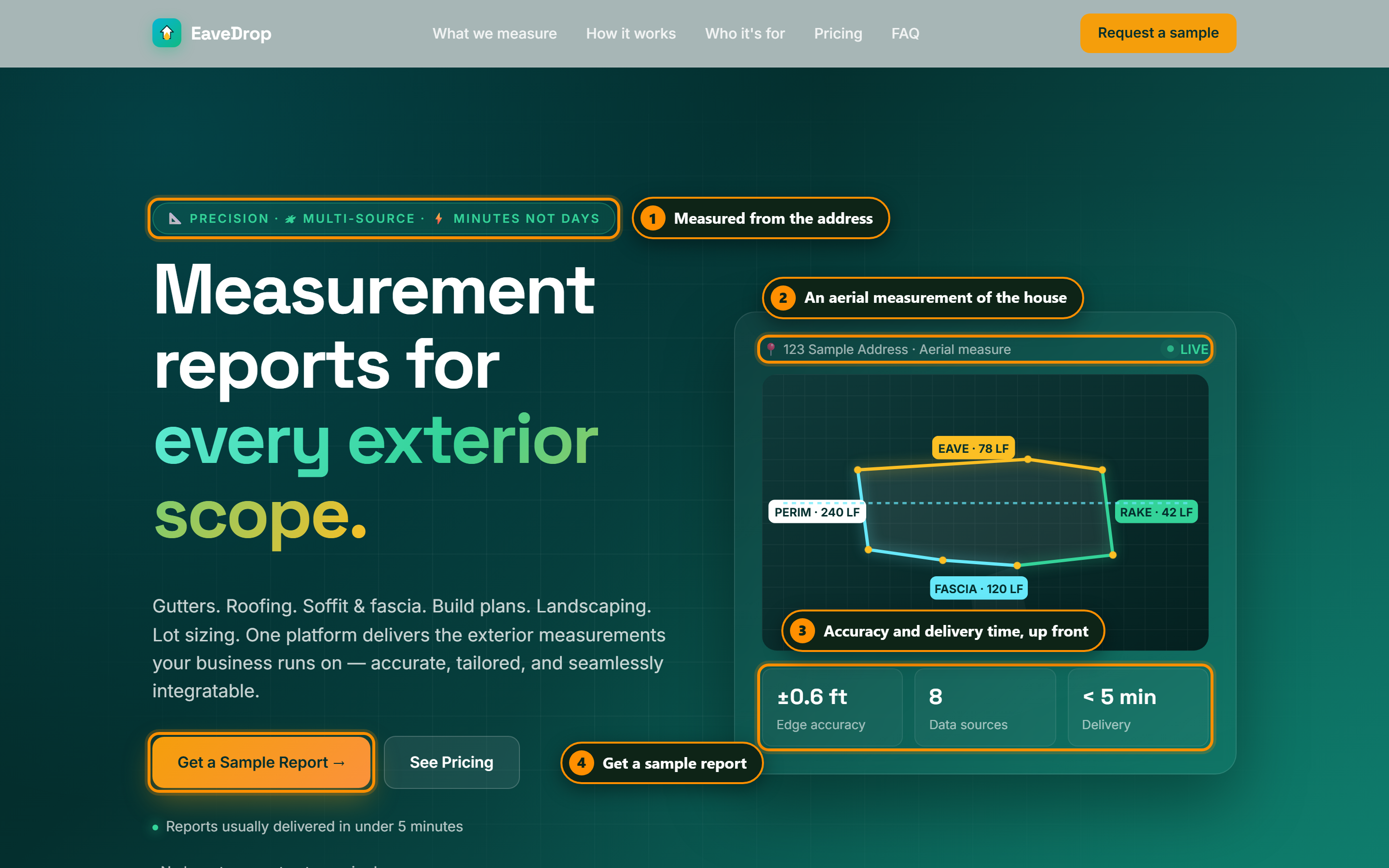Open the FAQ nav link

[905, 33]
